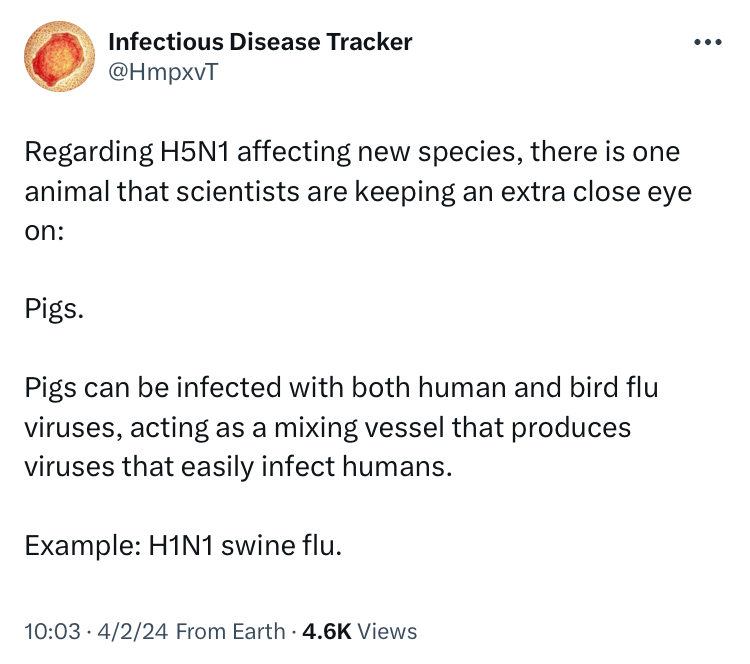This screenshot has width=750, height=664.
Task: Click the words extra close eye
Action: (x=596, y=192)
